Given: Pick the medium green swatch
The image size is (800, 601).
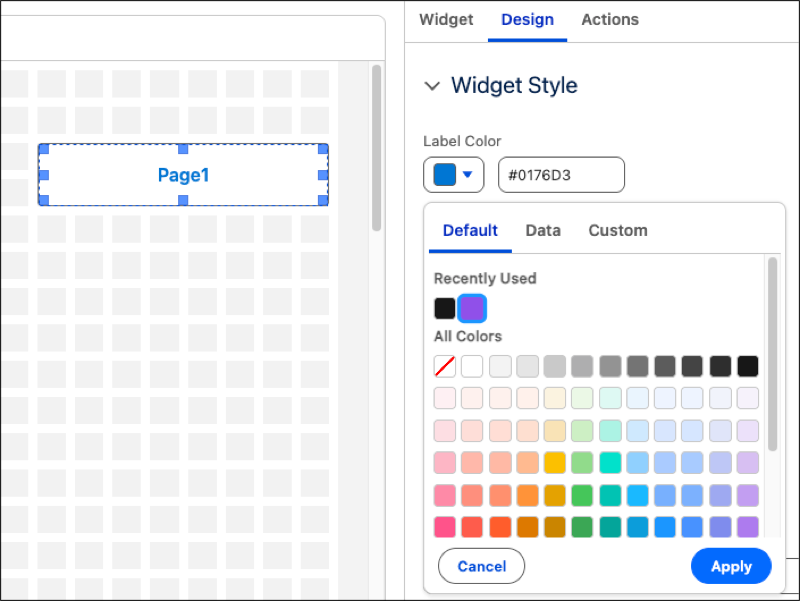Looking at the screenshot, I should (x=582, y=495).
